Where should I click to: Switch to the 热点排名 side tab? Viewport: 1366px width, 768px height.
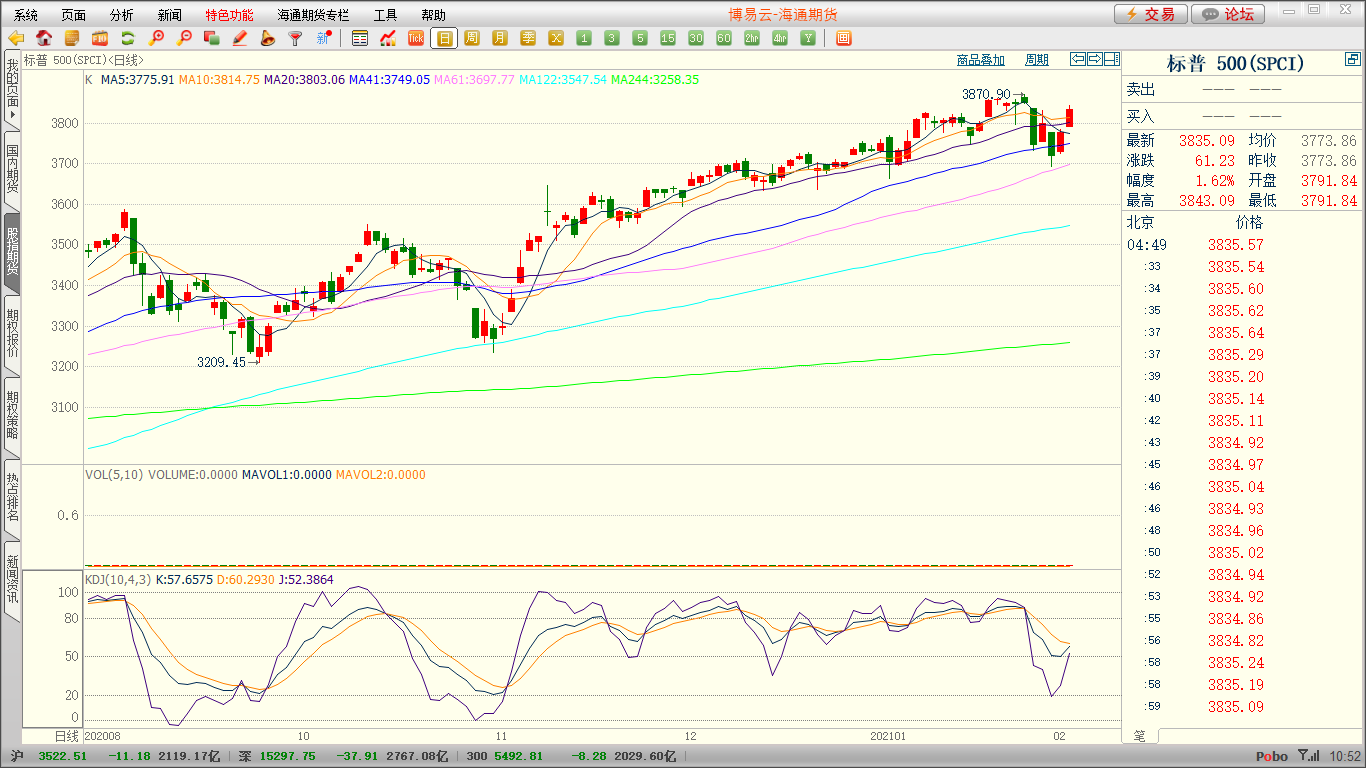(x=12, y=497)
